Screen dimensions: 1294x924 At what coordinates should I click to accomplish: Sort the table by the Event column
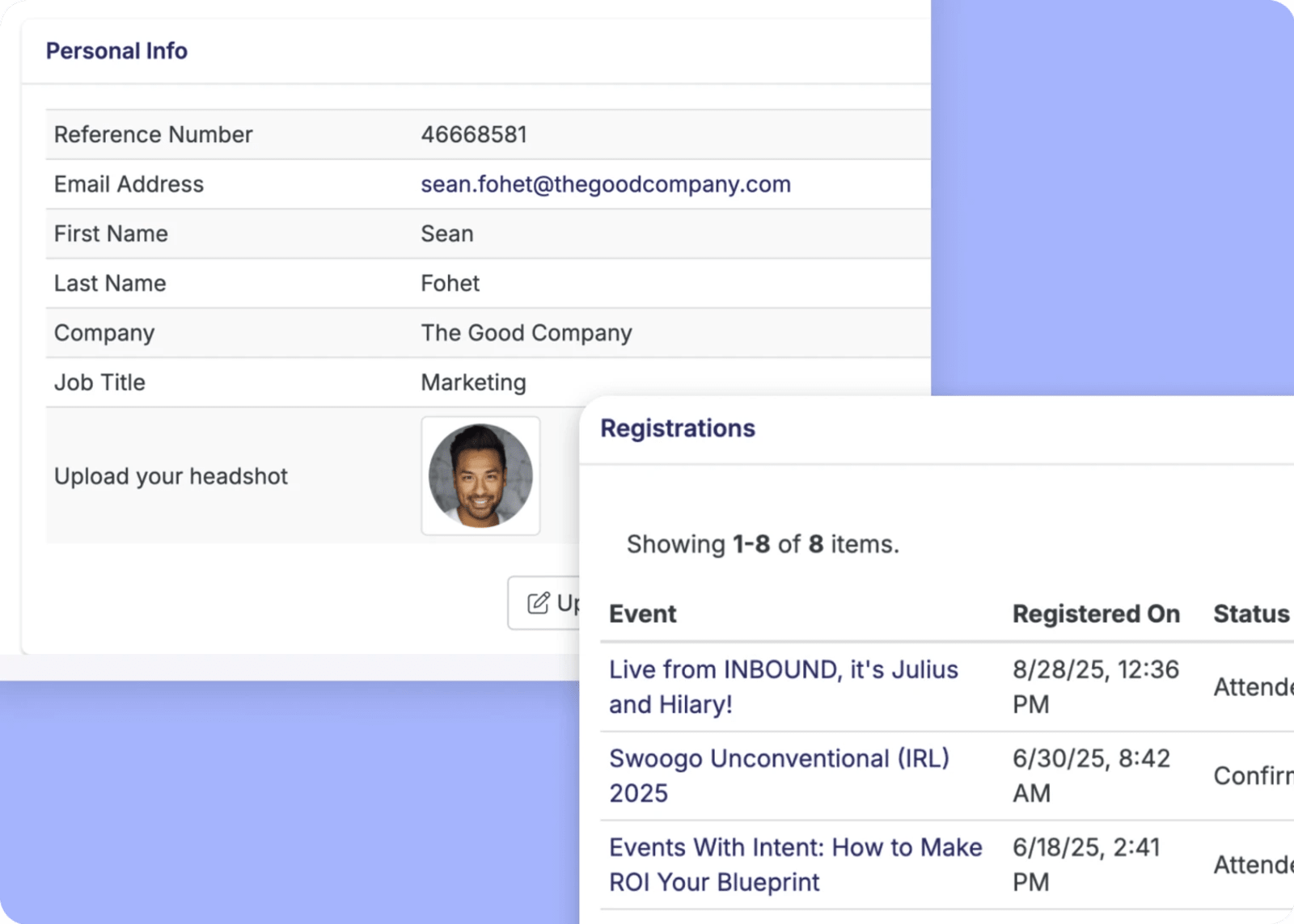pos(641,614)
